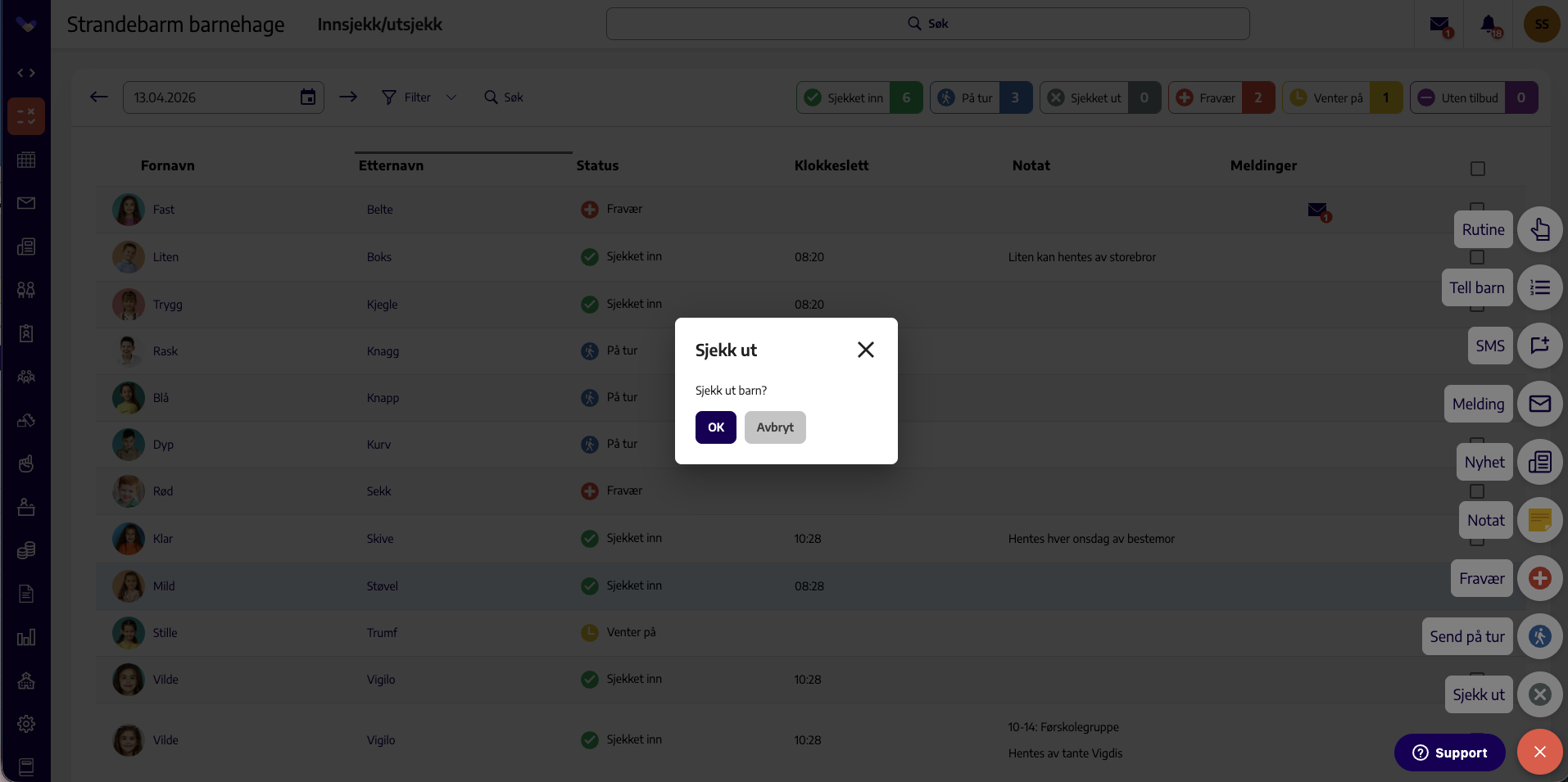
Task: Open the notification bell icon
Action: pyautogui.click(x=1490, y=25)
